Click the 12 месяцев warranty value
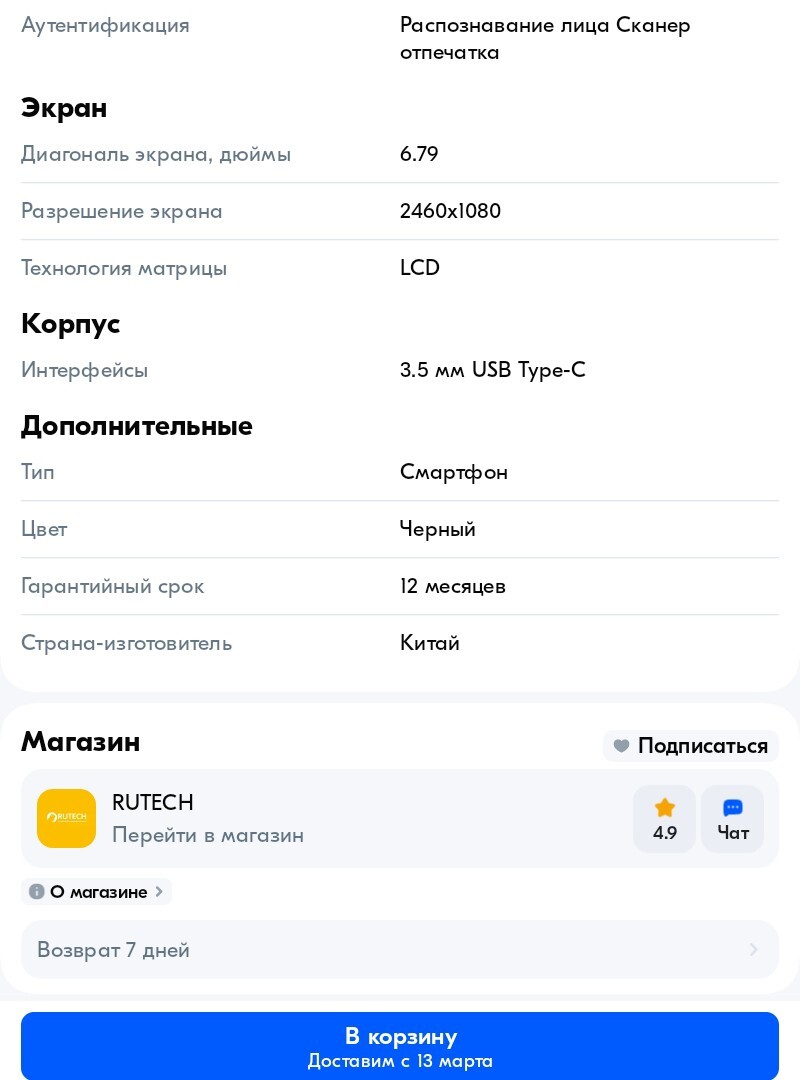 (x=453, y=586)
